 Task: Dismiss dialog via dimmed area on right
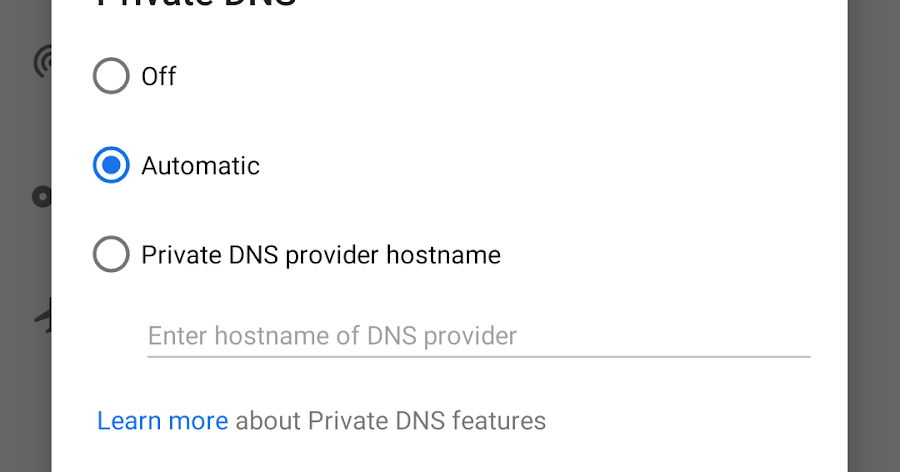874,236
